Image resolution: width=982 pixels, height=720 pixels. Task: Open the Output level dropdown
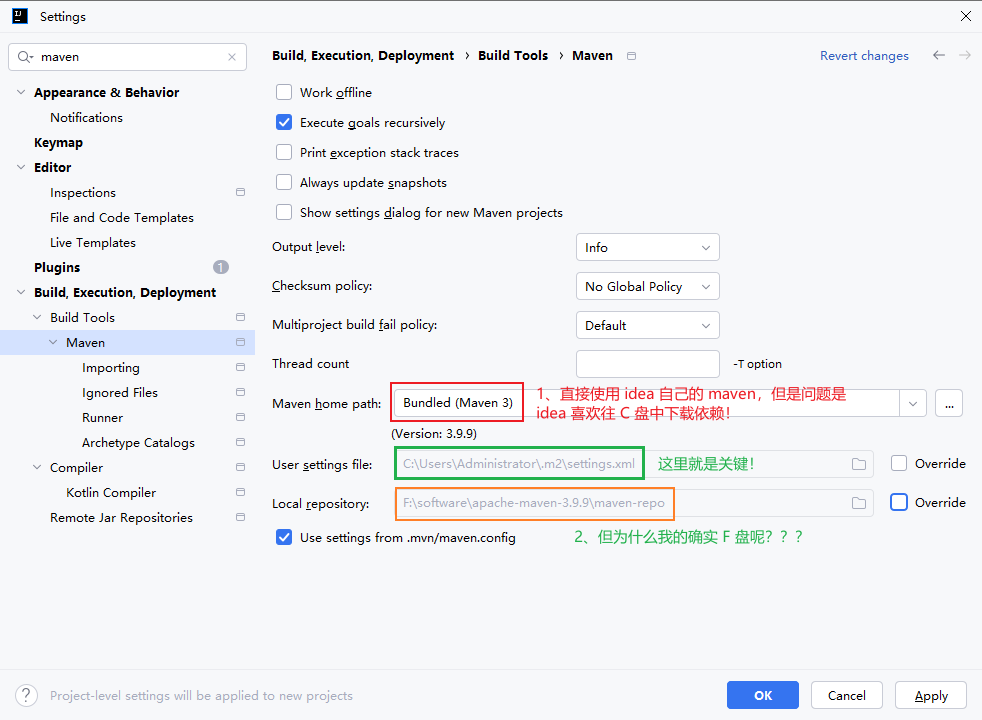tap(648, 247)
